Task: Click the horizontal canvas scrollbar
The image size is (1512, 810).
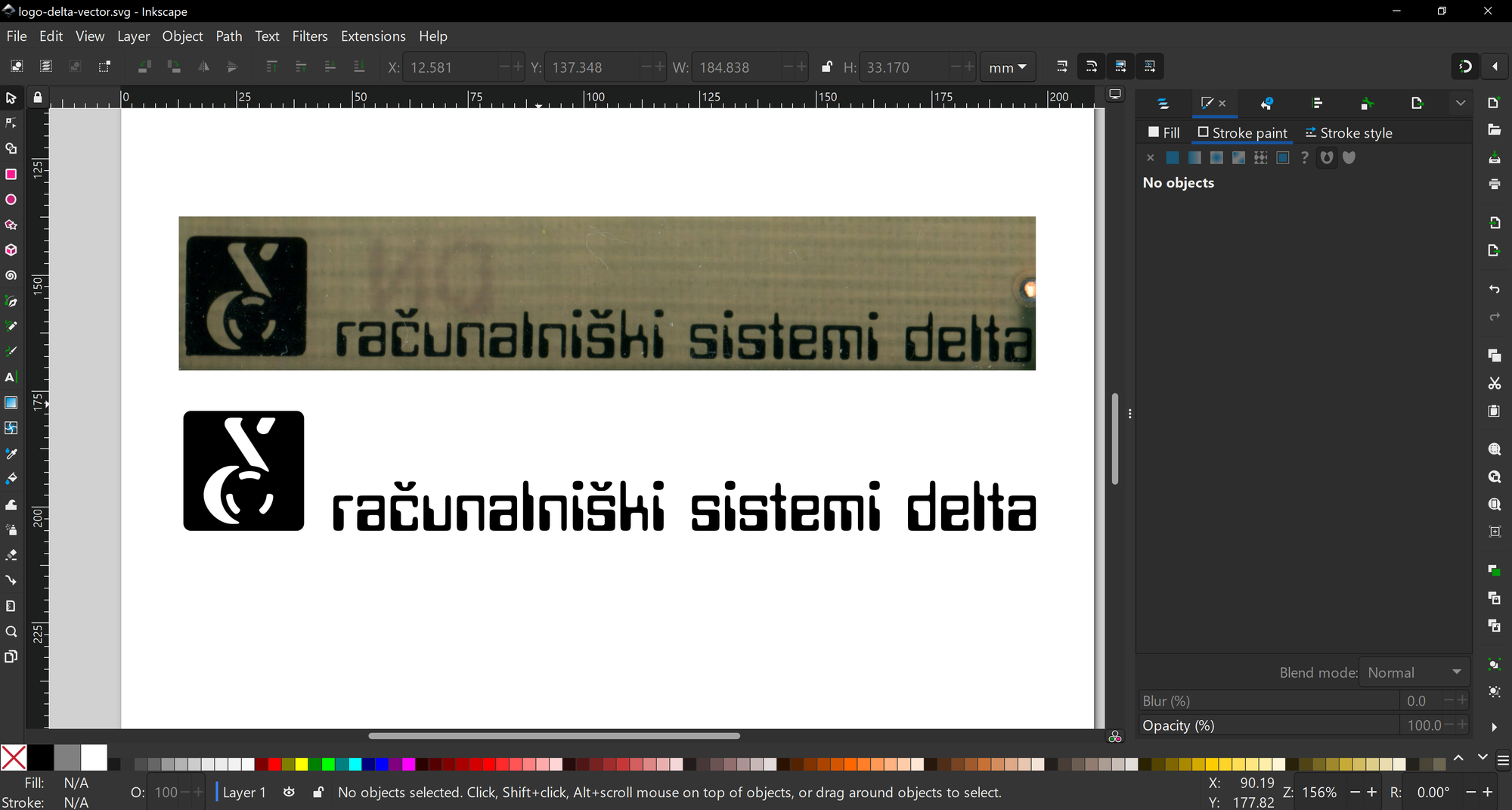Action: tap(553, 735)
